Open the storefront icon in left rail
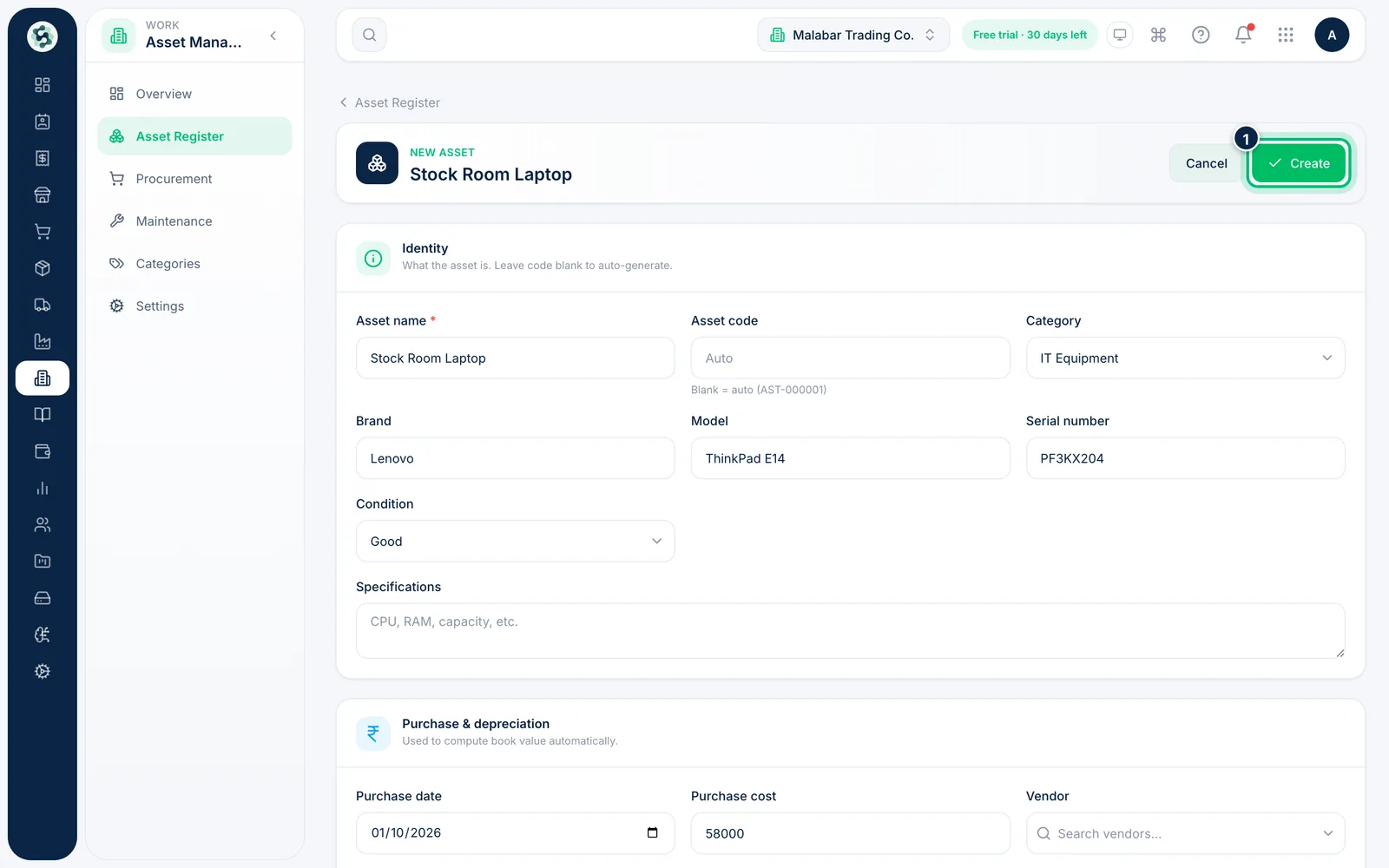The width and height of the screenshot is (1389, 868). coord(42,195)
